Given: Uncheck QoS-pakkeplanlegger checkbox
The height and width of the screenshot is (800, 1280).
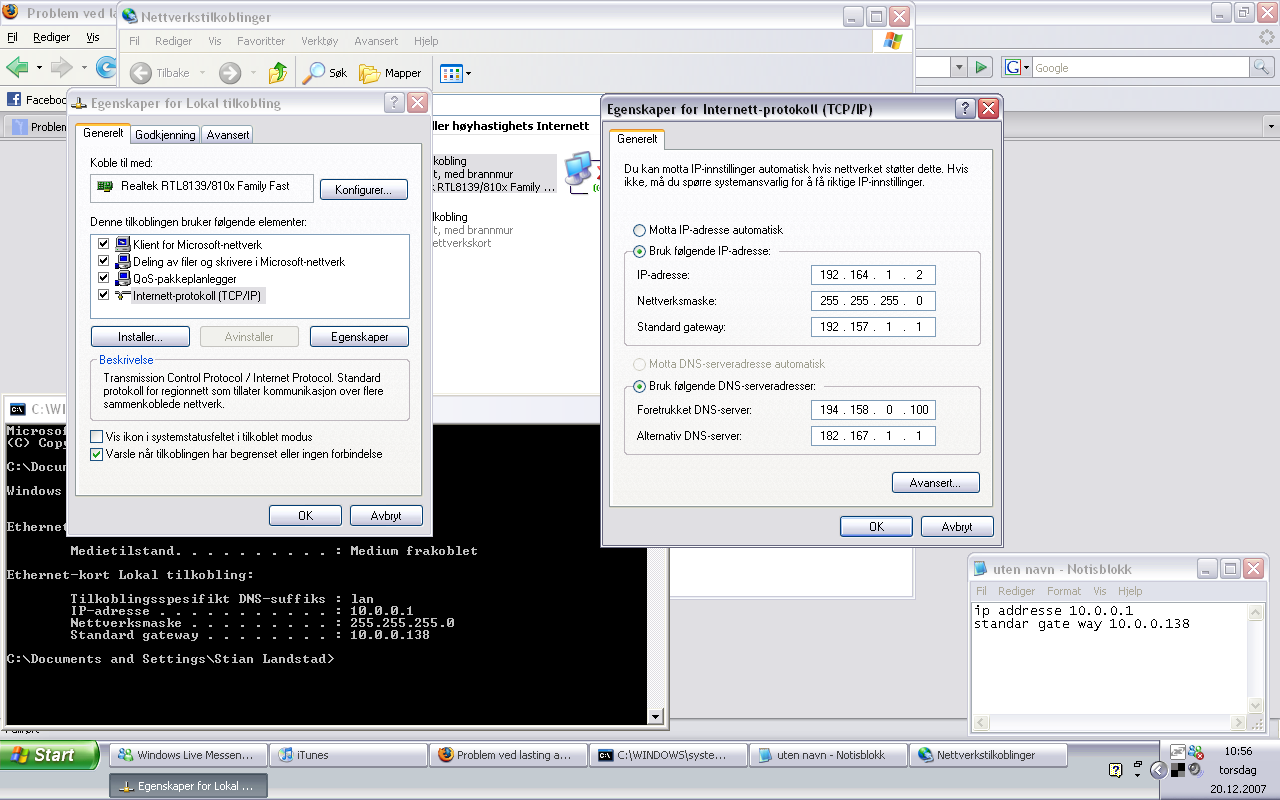Looking at the screenshot, I should 103,278.
